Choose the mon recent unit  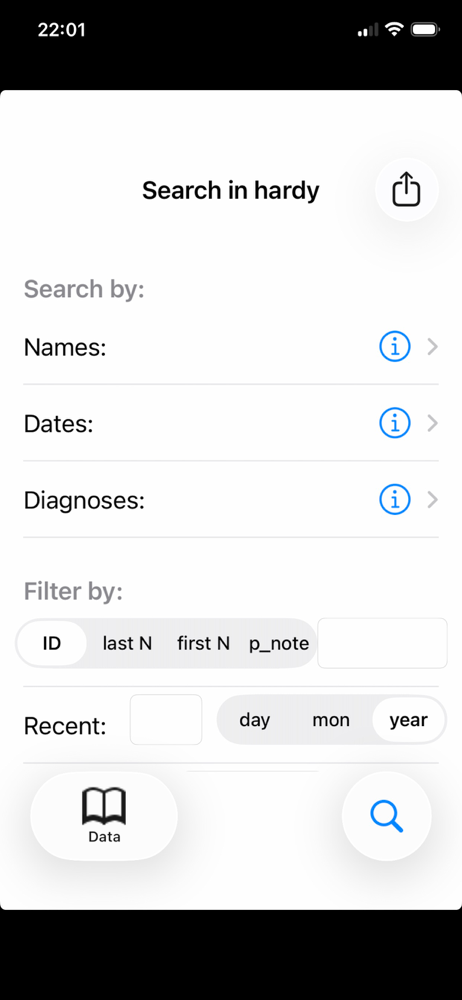[x=331, y=719]
